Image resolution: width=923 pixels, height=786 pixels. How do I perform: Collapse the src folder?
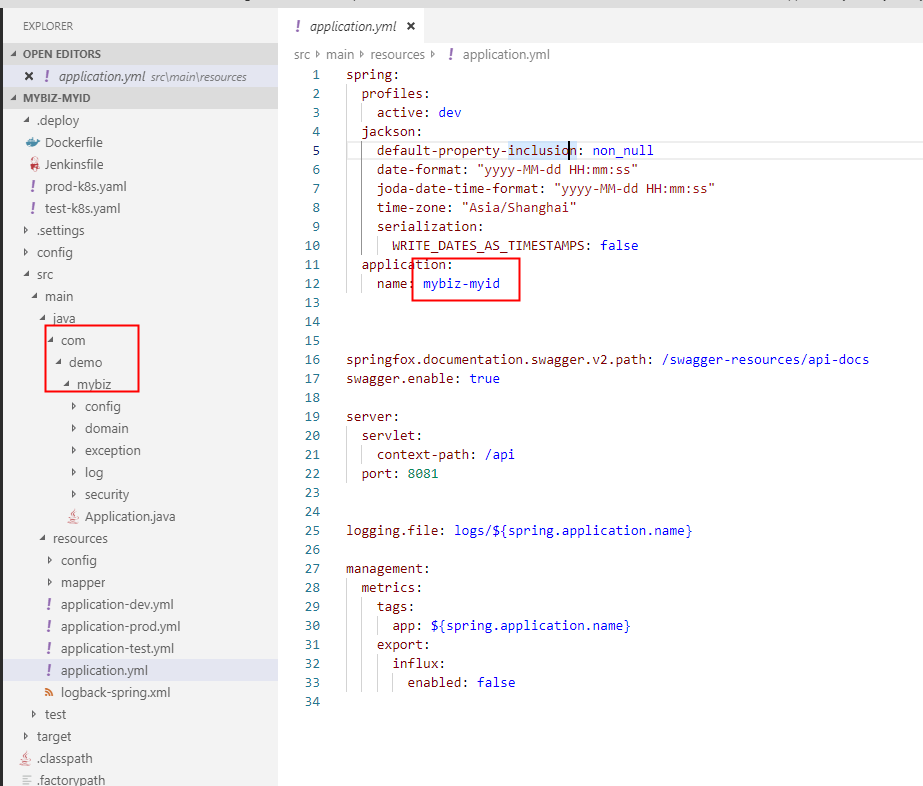[x=26, y=274]
